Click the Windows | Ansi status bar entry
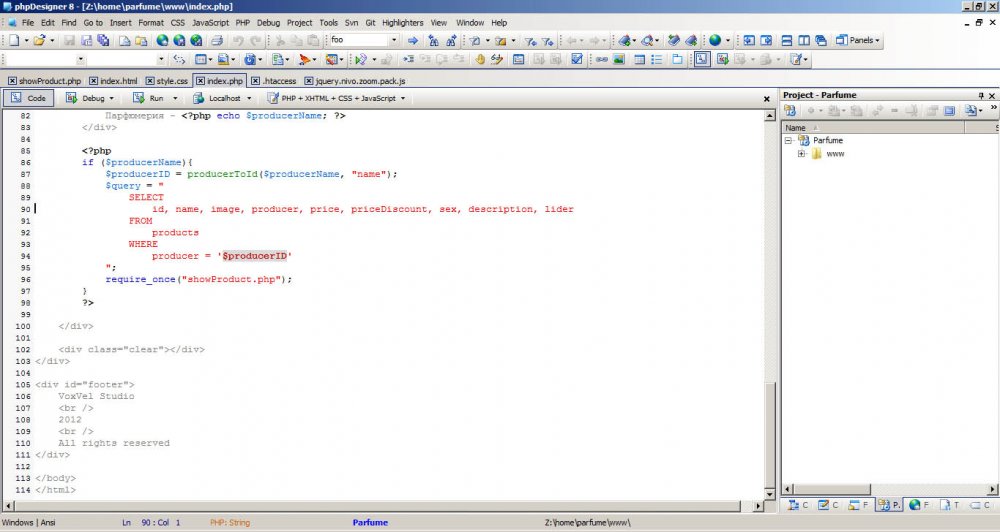 point(29,522)
